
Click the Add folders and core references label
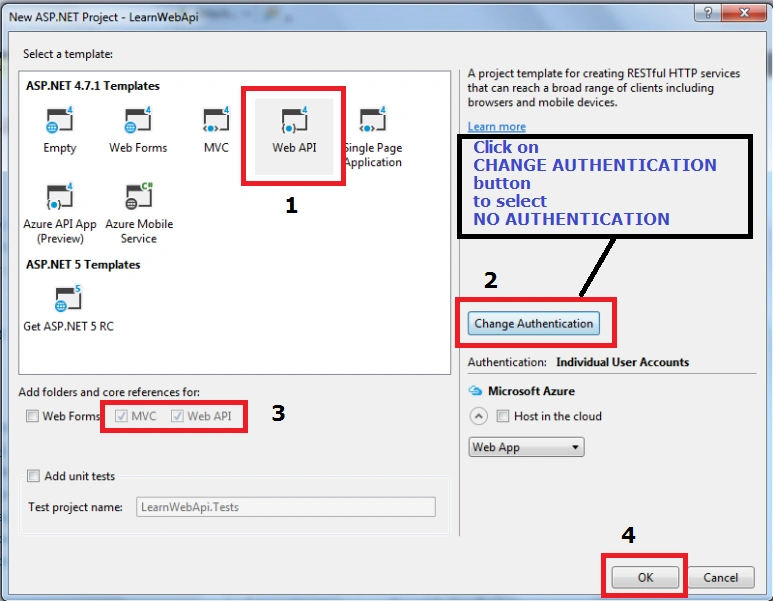(x=109, y=392)
